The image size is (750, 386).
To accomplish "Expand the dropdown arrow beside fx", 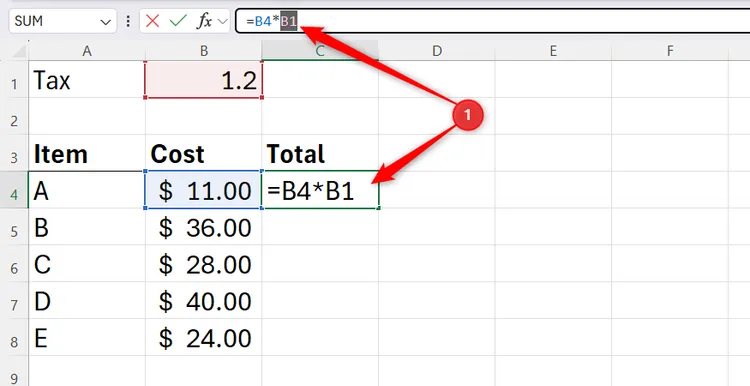I will [222, 21].
